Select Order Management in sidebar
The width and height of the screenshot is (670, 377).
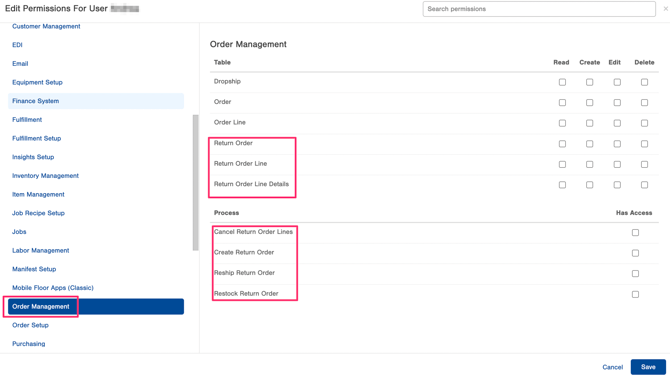point(96,306)
